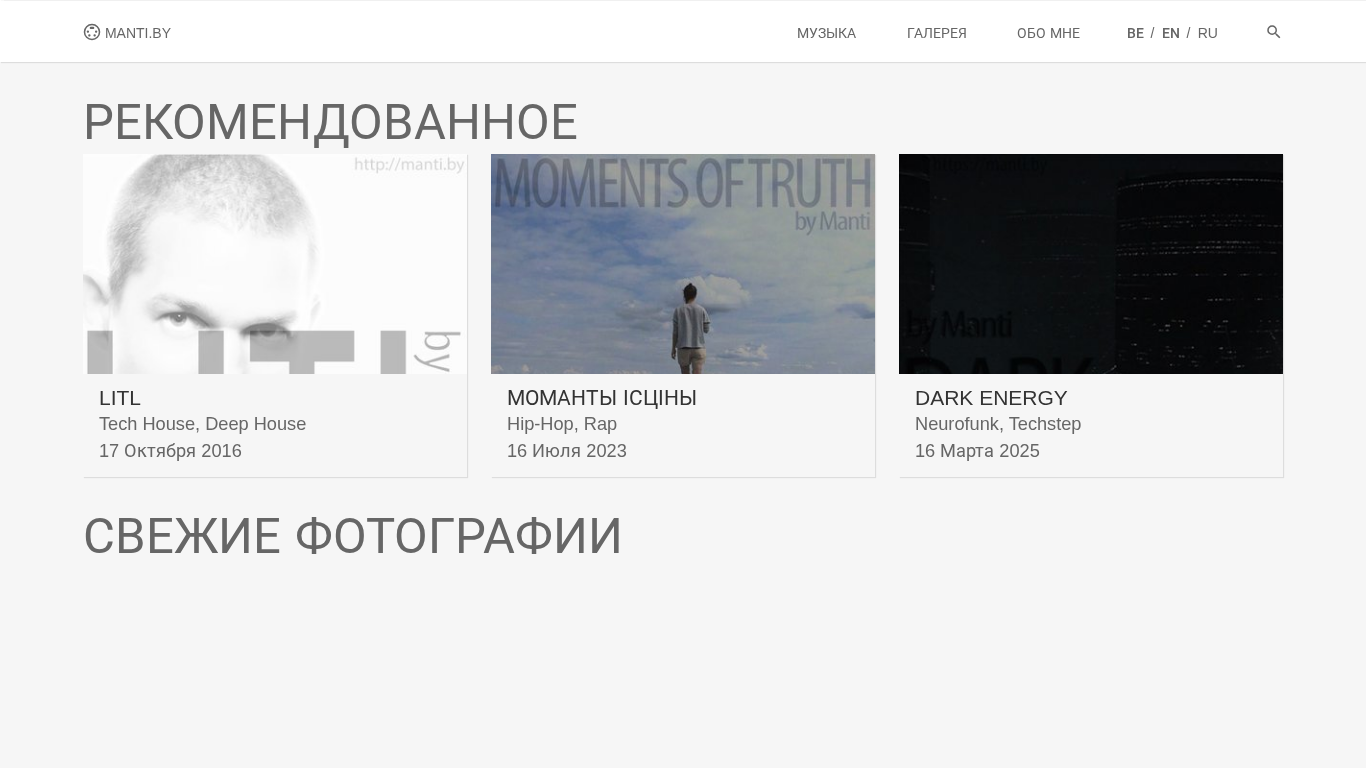
Task: Switch language to BE
Action: click(1135, 33)
